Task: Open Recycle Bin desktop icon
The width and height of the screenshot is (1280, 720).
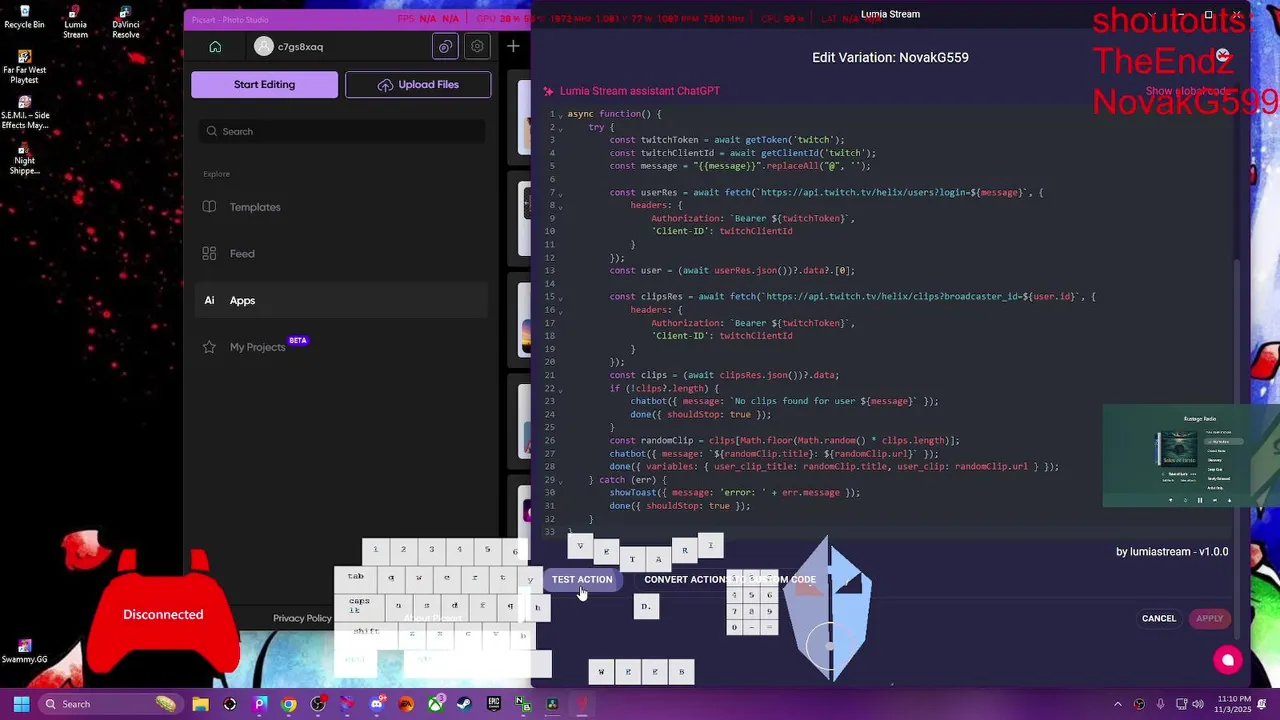Action: pos(24,17)
